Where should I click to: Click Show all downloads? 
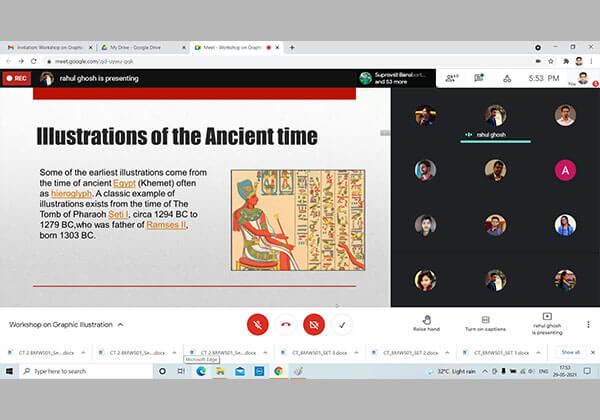pos(569,352)
